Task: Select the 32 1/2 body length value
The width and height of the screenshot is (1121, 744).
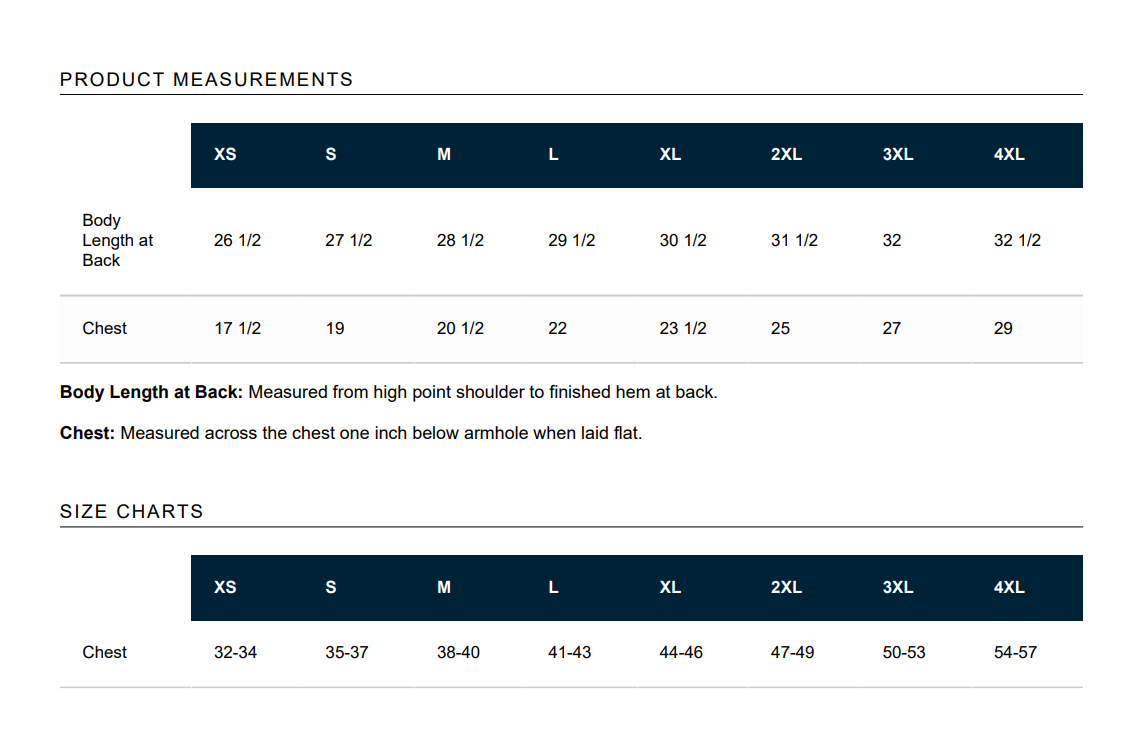Action: tap(1017, 240)
